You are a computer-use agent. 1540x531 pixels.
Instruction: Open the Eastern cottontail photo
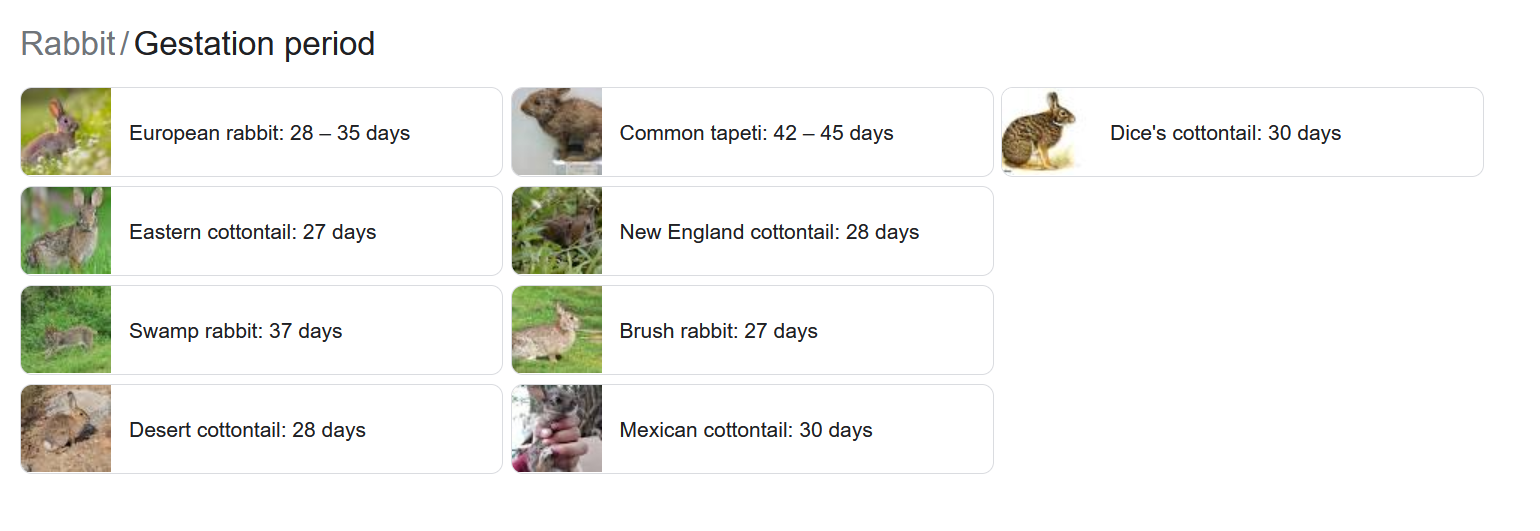66,231
